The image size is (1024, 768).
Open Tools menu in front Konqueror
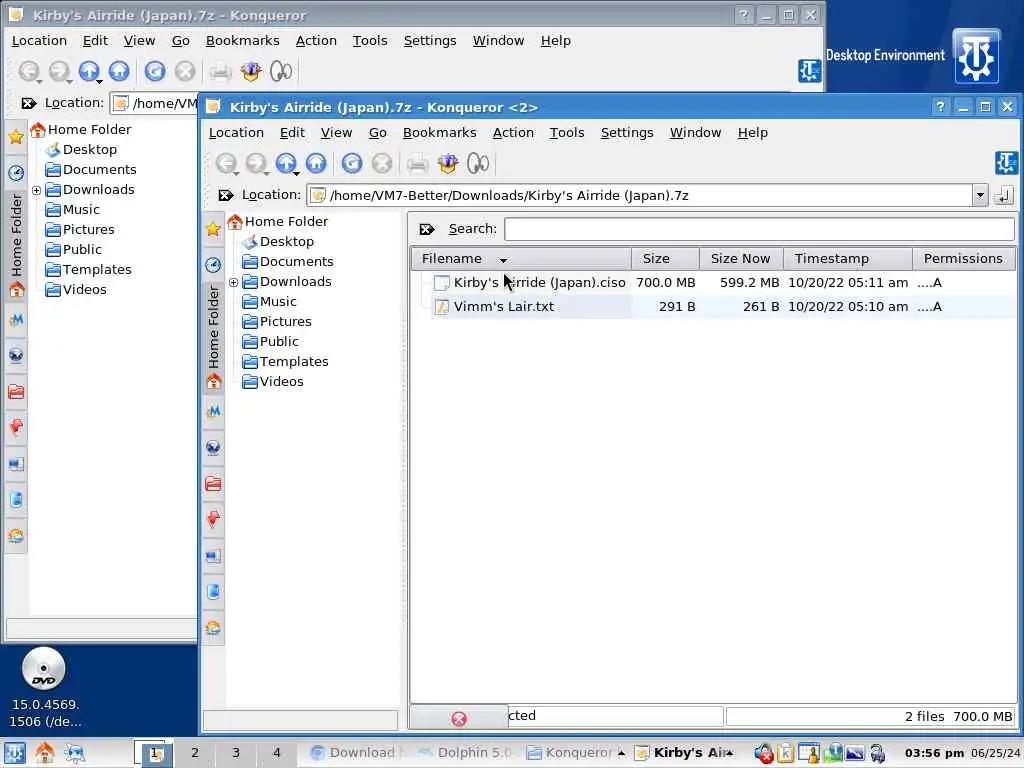coord(566,133)
